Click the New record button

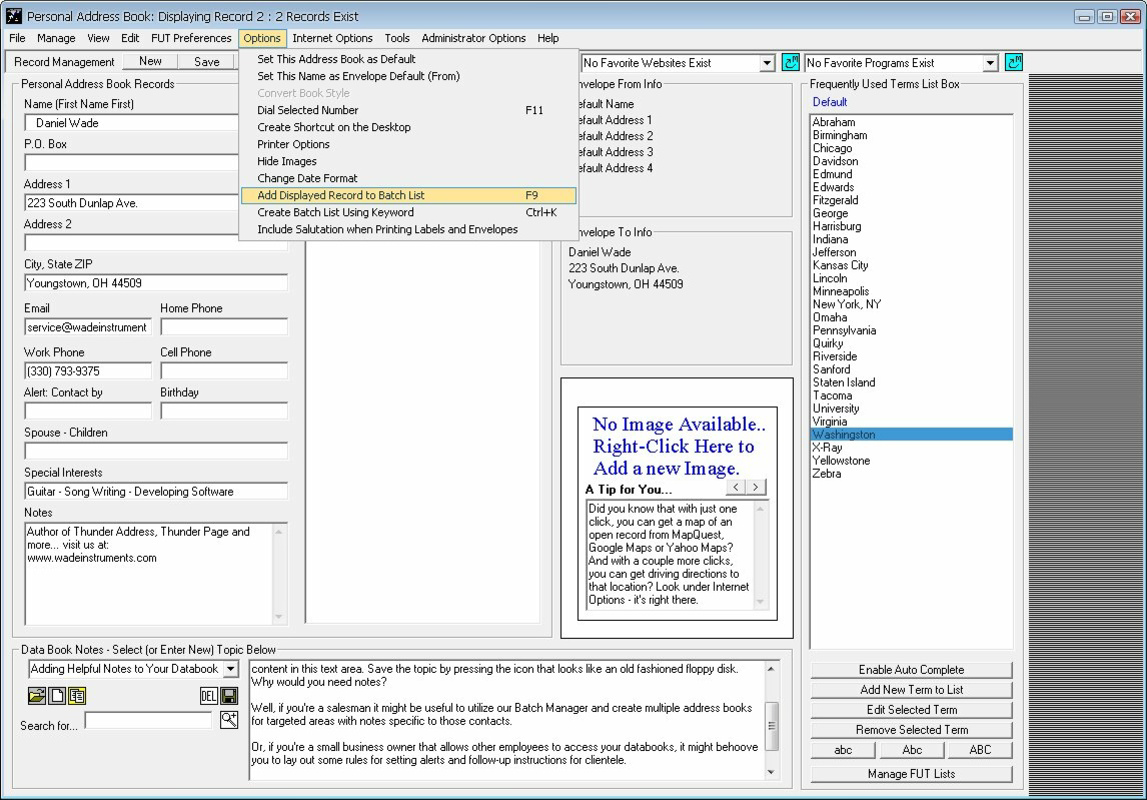[150, 61]
